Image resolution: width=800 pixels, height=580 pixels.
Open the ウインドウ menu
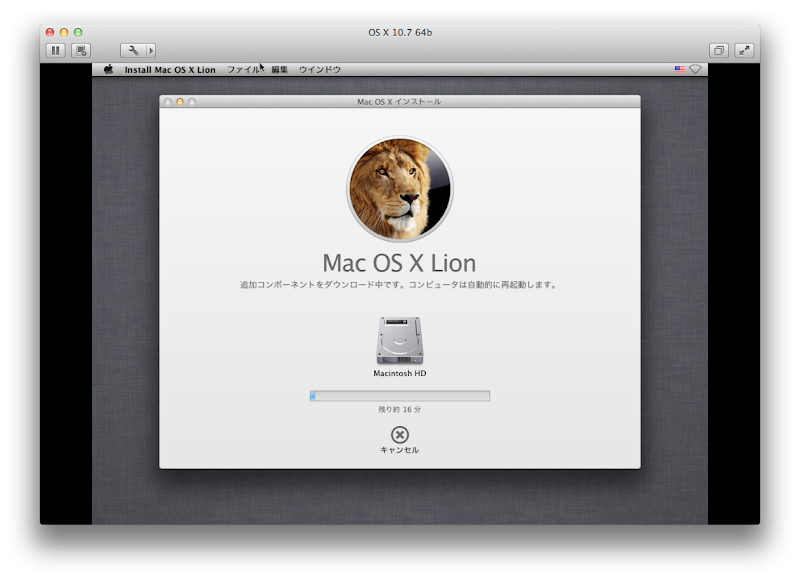(x=320, y=70)
